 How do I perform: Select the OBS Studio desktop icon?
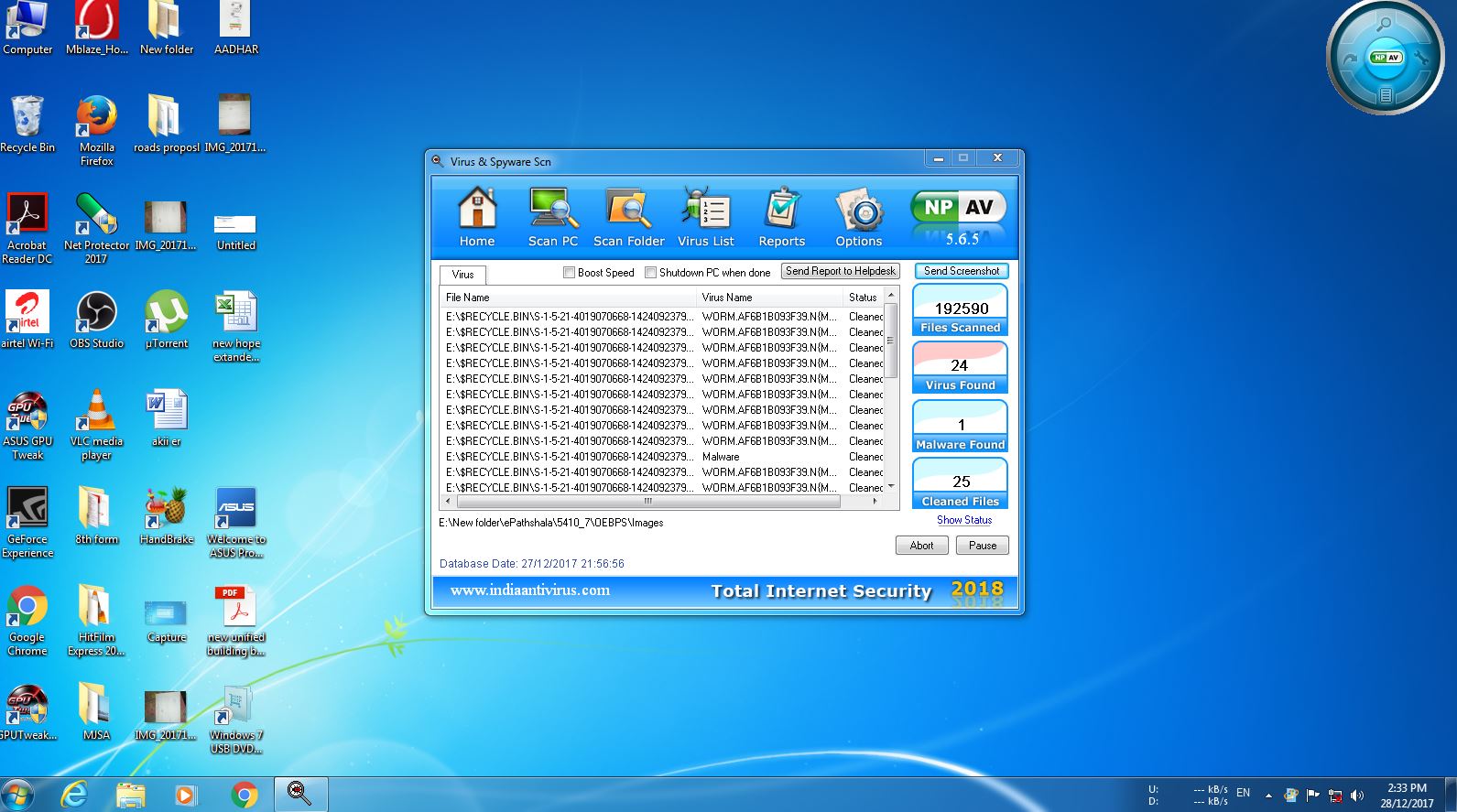point(96,320)
